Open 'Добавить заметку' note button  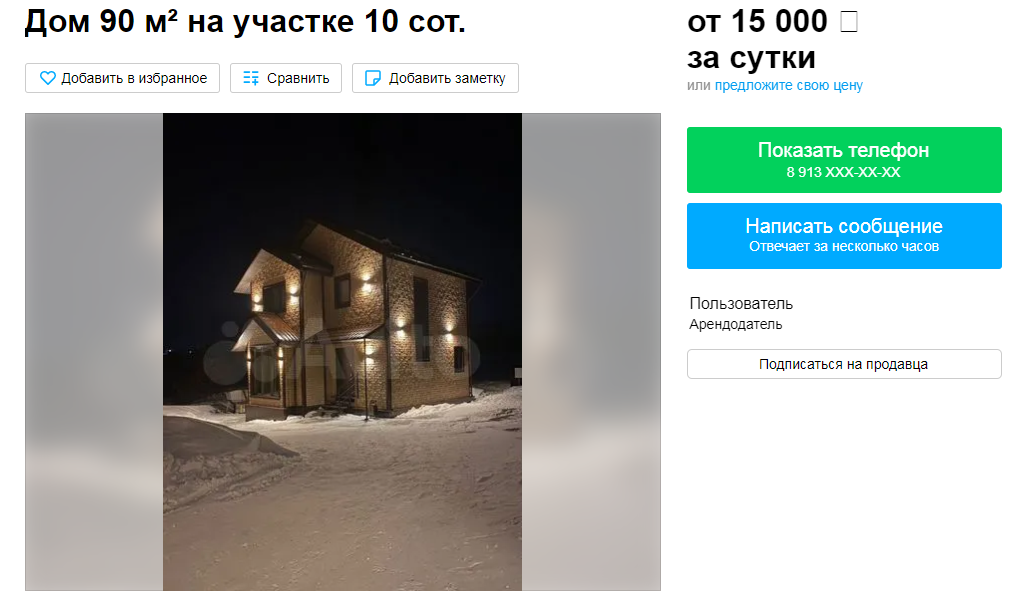coord(435,78)
